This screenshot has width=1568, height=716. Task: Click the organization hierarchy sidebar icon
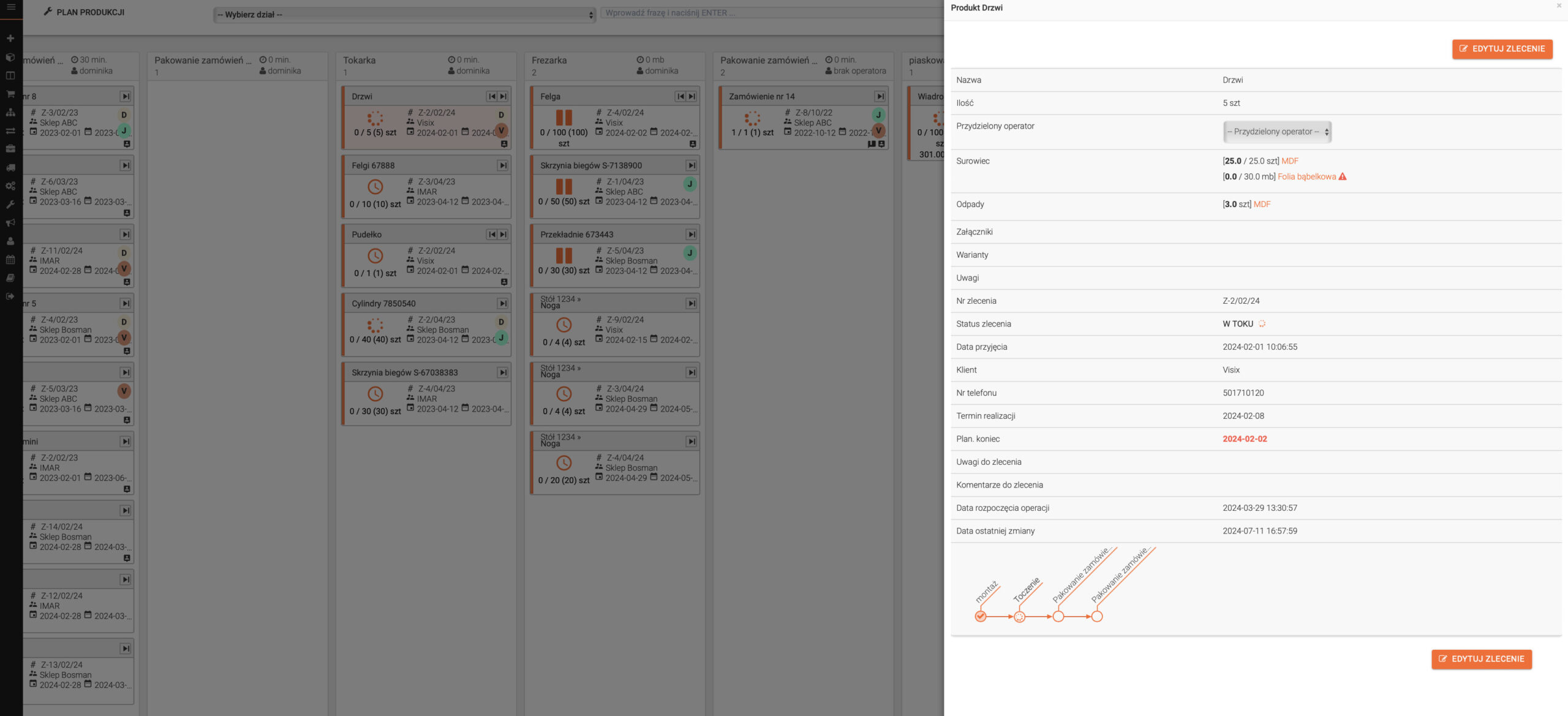(10, 112)
